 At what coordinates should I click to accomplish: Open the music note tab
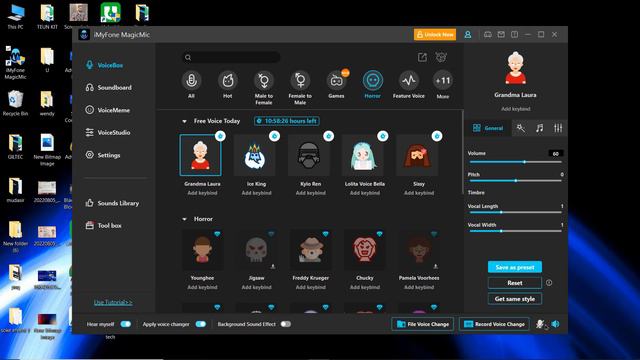point(540,128)
